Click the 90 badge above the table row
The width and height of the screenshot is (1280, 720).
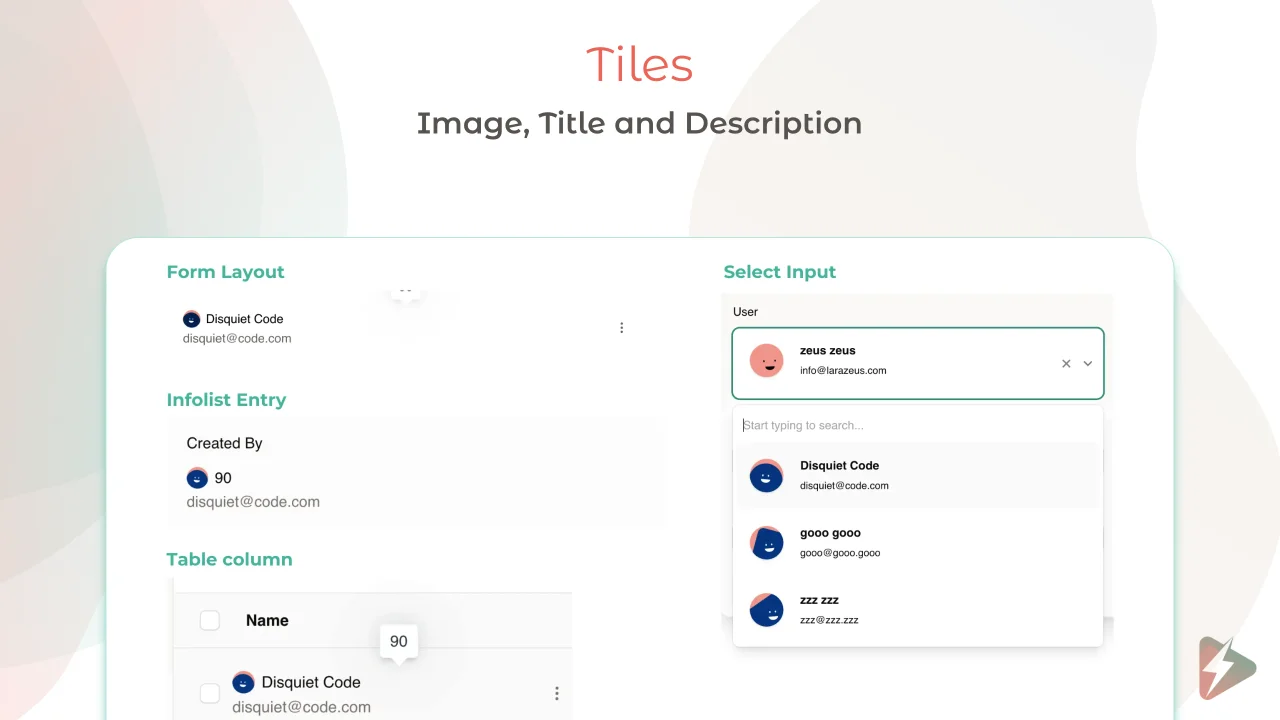398,641
